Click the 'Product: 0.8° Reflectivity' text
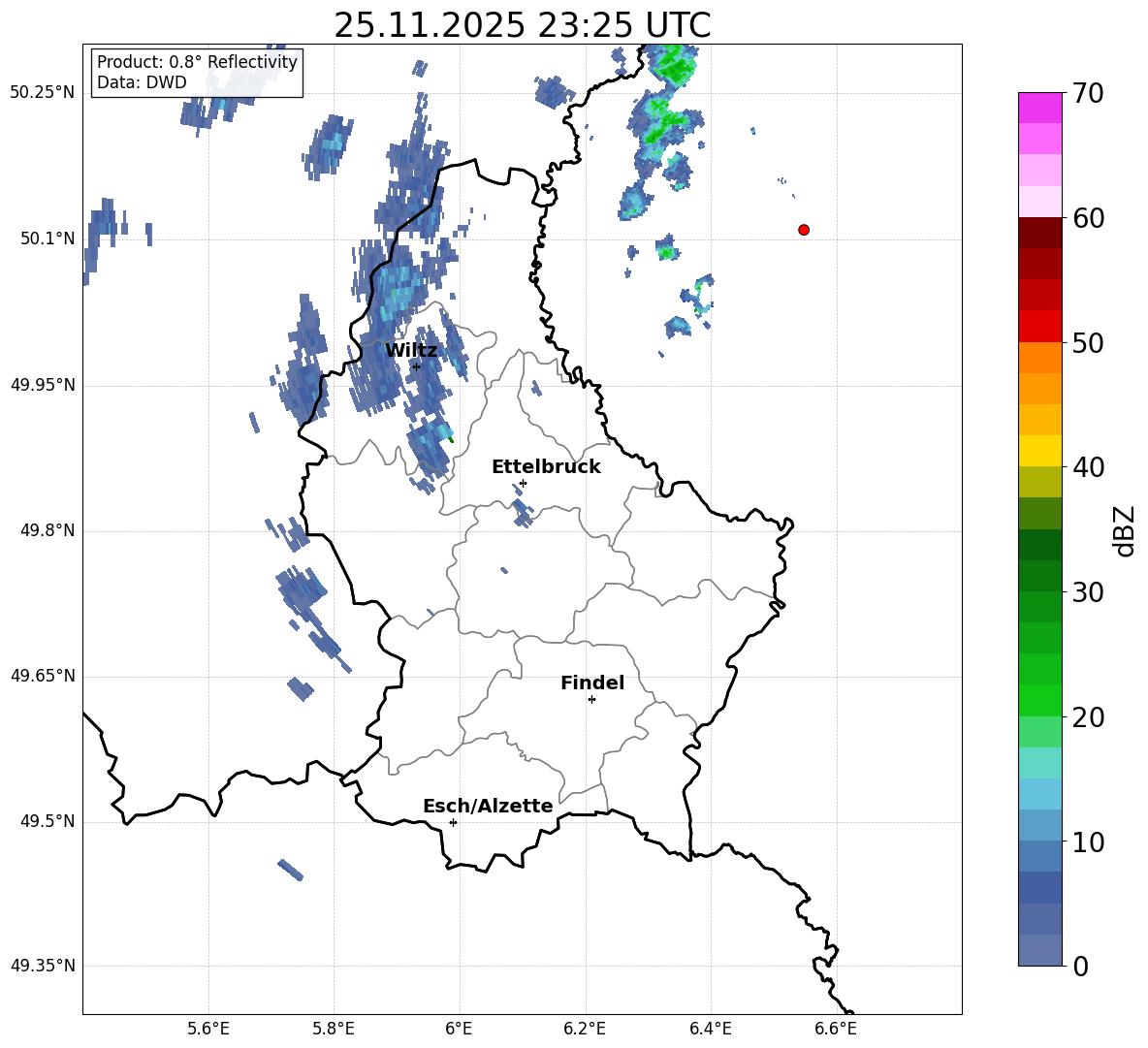 tap(197, 61)
